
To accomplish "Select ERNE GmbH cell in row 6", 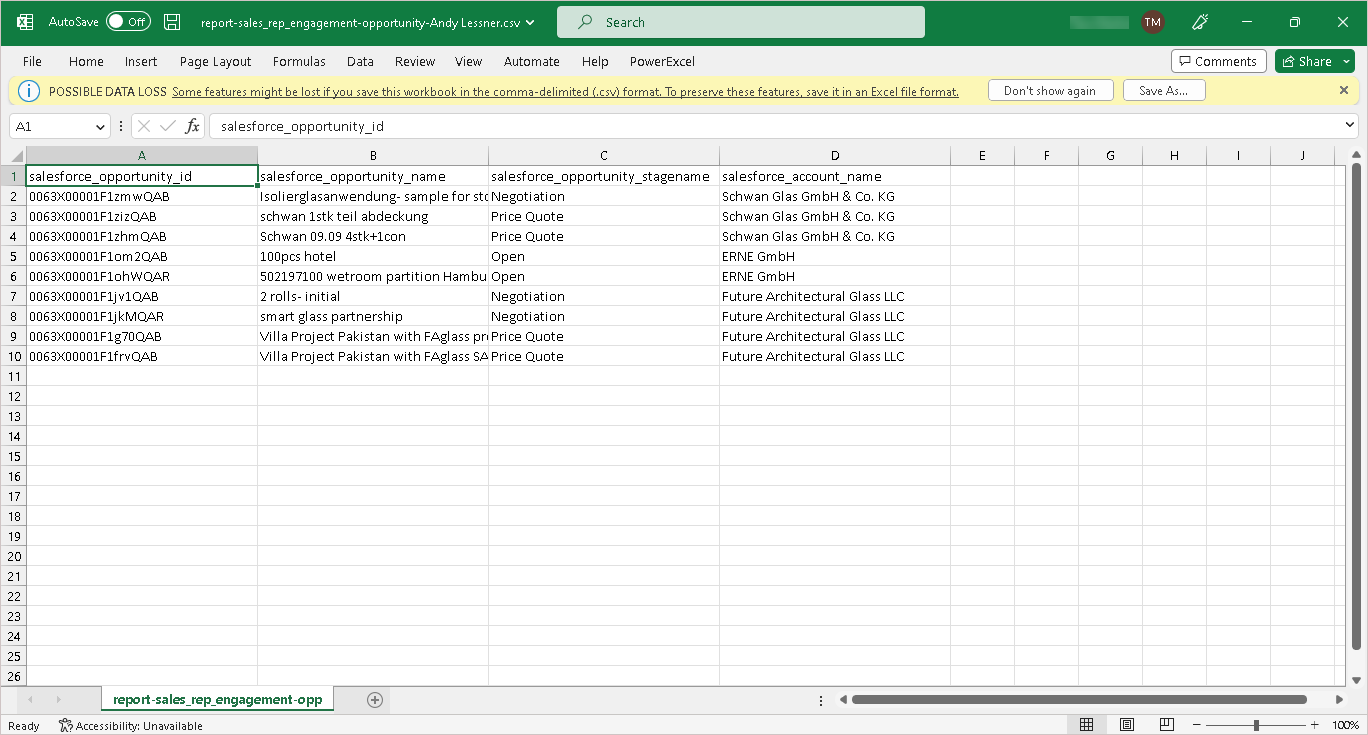I will tap(835, 276).
